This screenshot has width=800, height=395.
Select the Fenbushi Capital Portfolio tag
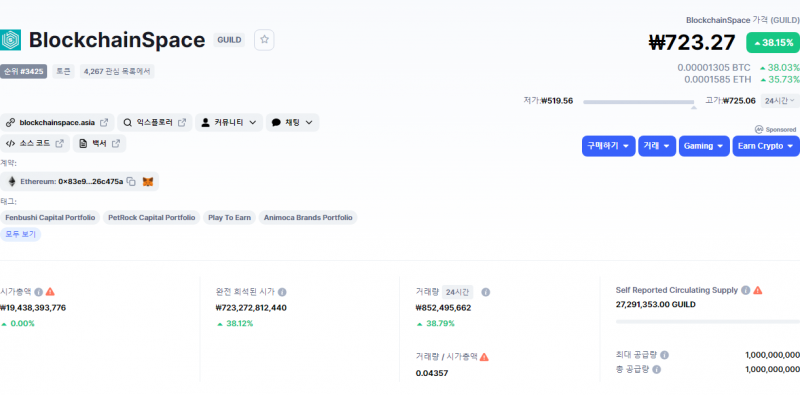[x=50, y=218]
